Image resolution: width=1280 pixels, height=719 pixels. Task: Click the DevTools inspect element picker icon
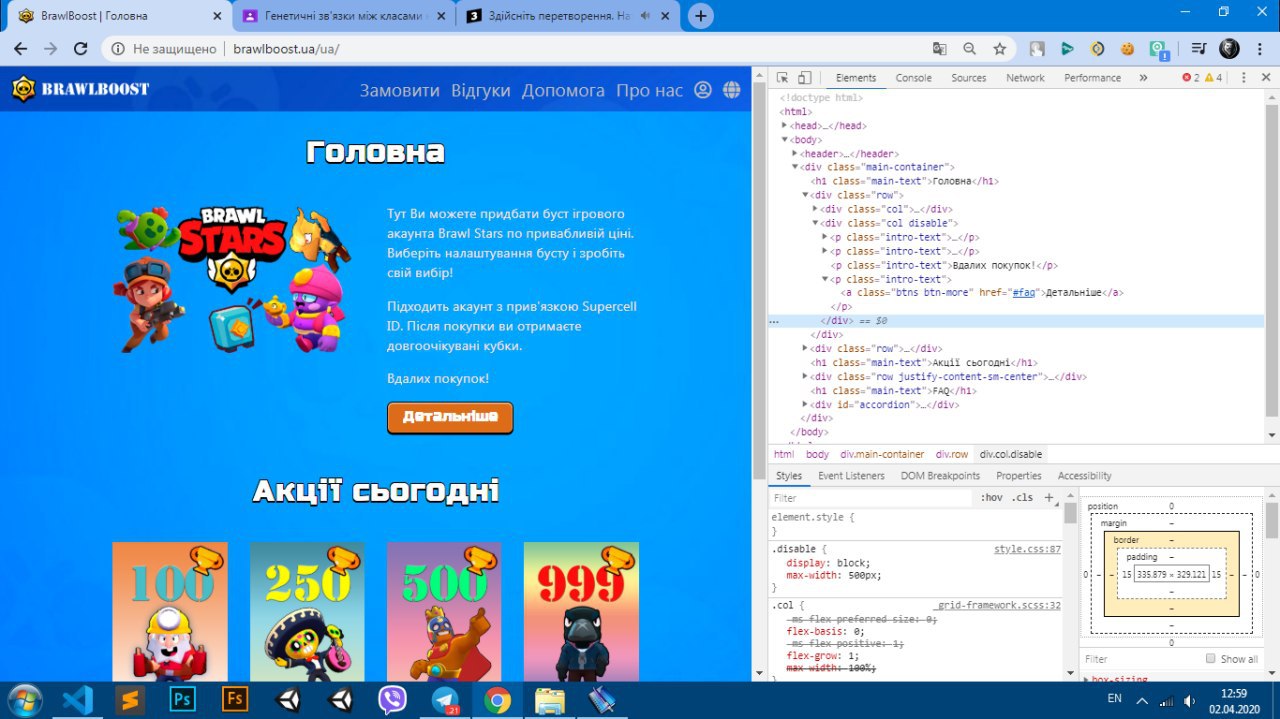point(782,78)
